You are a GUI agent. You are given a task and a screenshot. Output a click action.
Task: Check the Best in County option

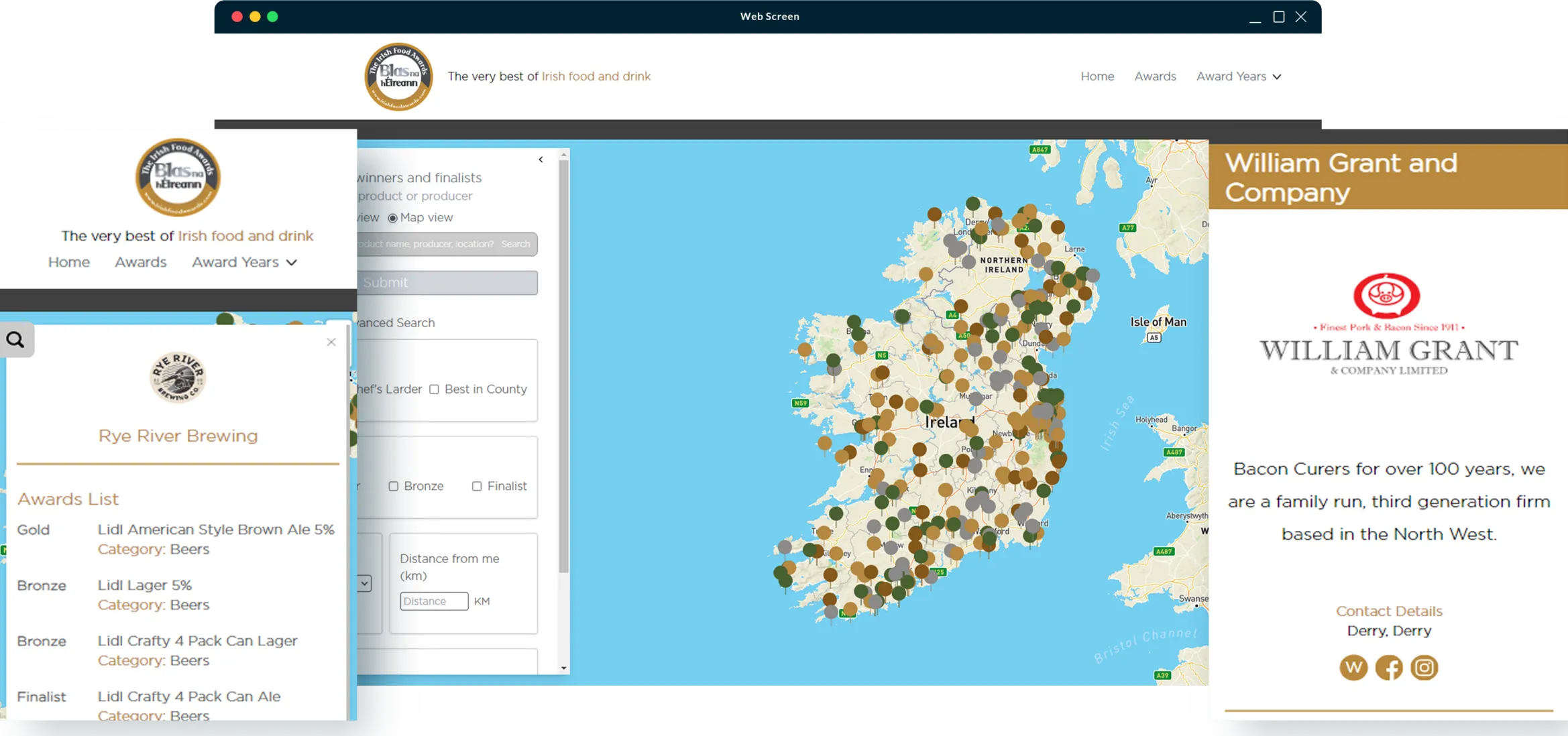(435, 389)
